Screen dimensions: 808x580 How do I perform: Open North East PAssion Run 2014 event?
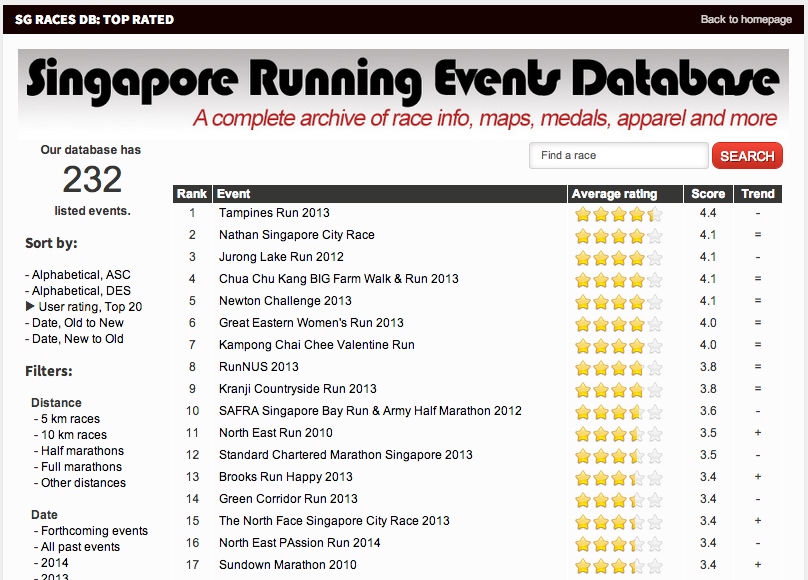pos(300,543)
